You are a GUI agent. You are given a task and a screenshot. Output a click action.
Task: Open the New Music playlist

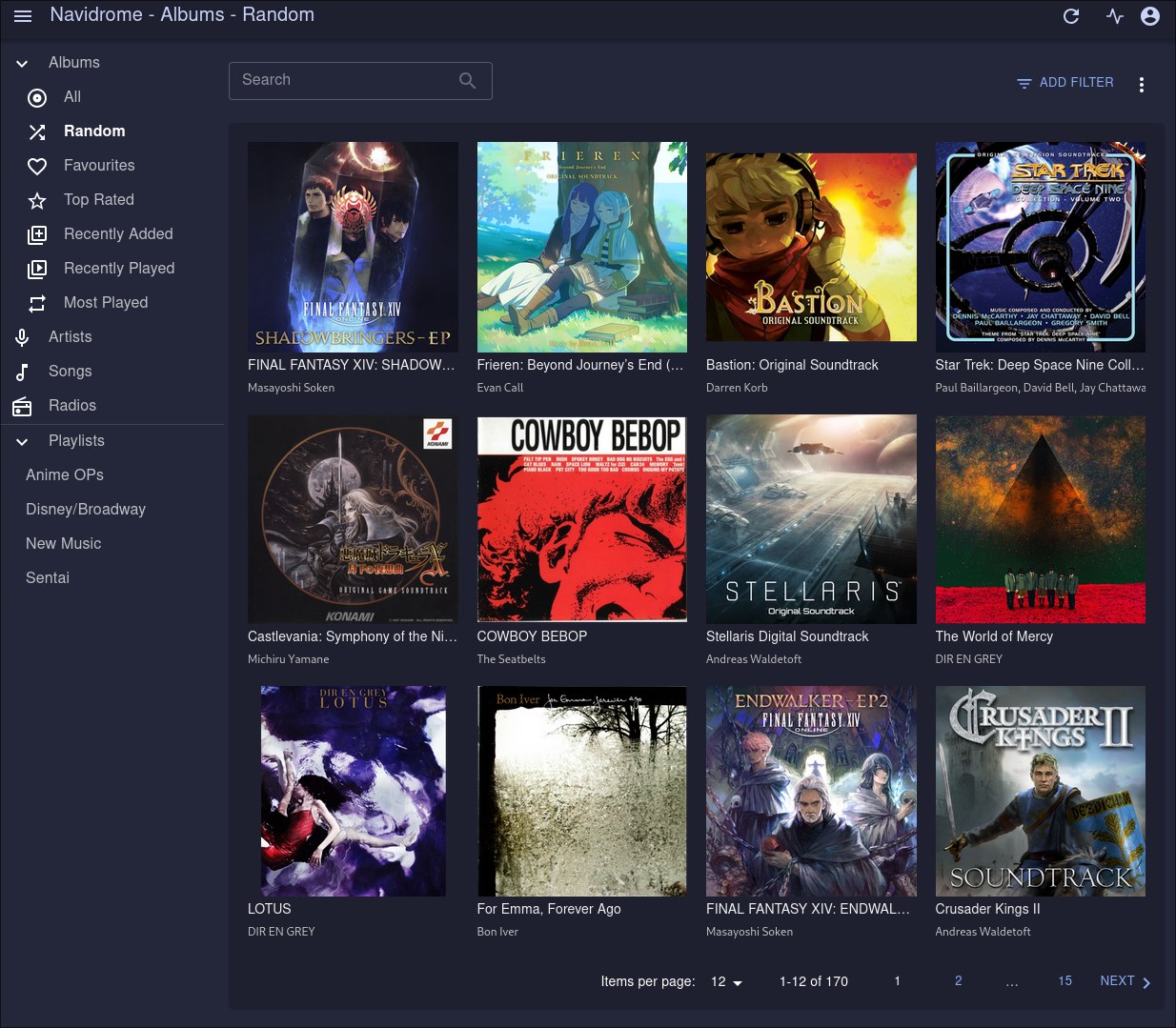pyautogui.click(x=63, y=544)
